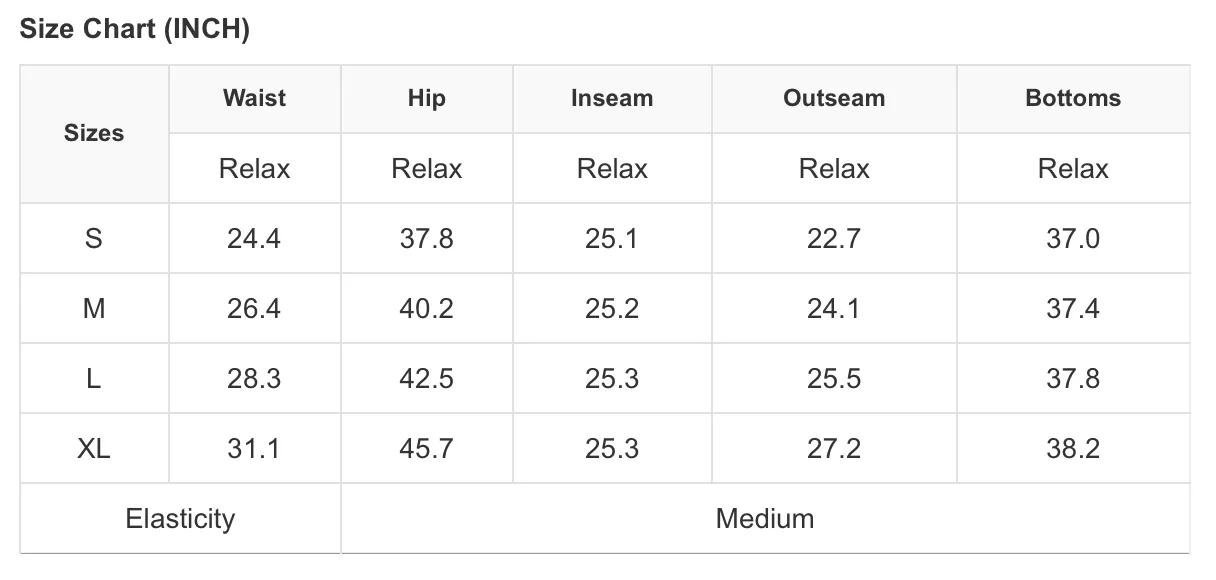Select the Inseam column header
1216x580 pixels.
[x=612, y=98]
